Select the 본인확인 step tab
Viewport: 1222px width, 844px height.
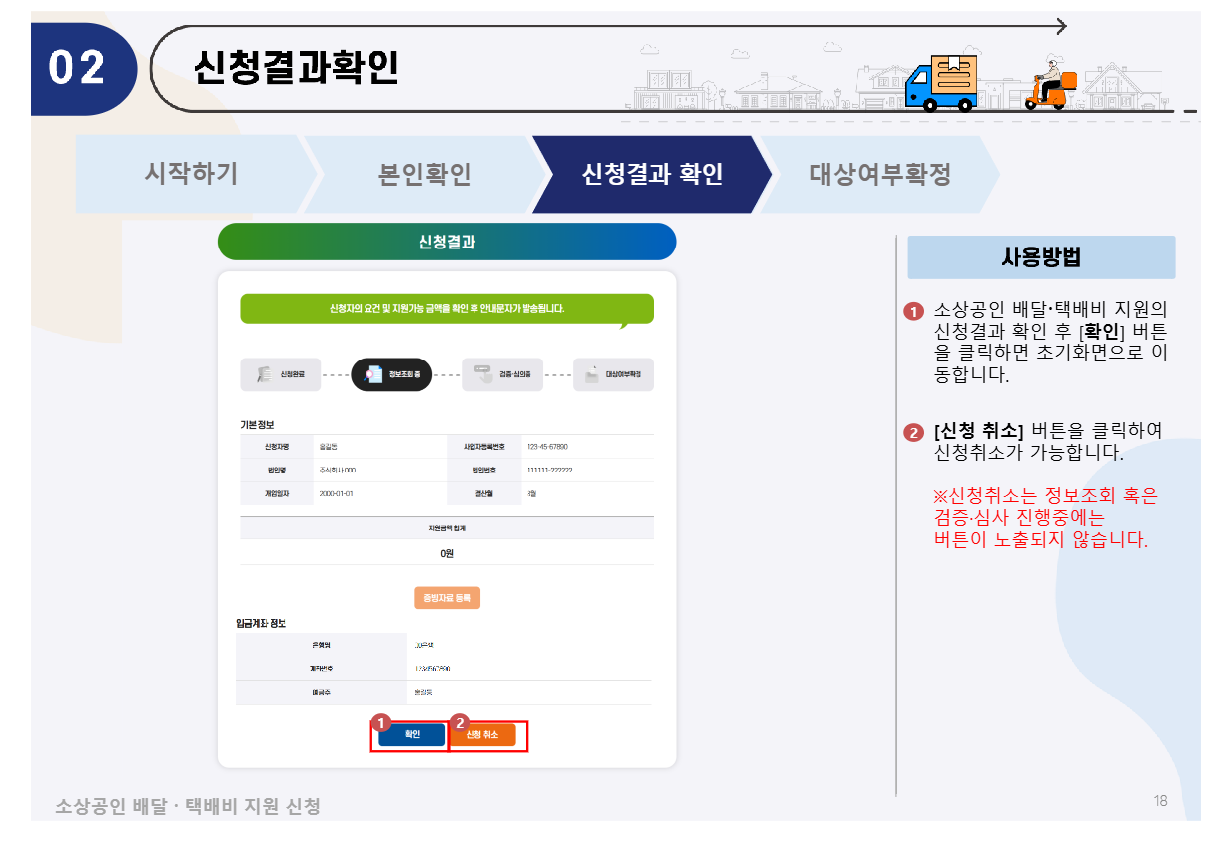click(424, 174)
